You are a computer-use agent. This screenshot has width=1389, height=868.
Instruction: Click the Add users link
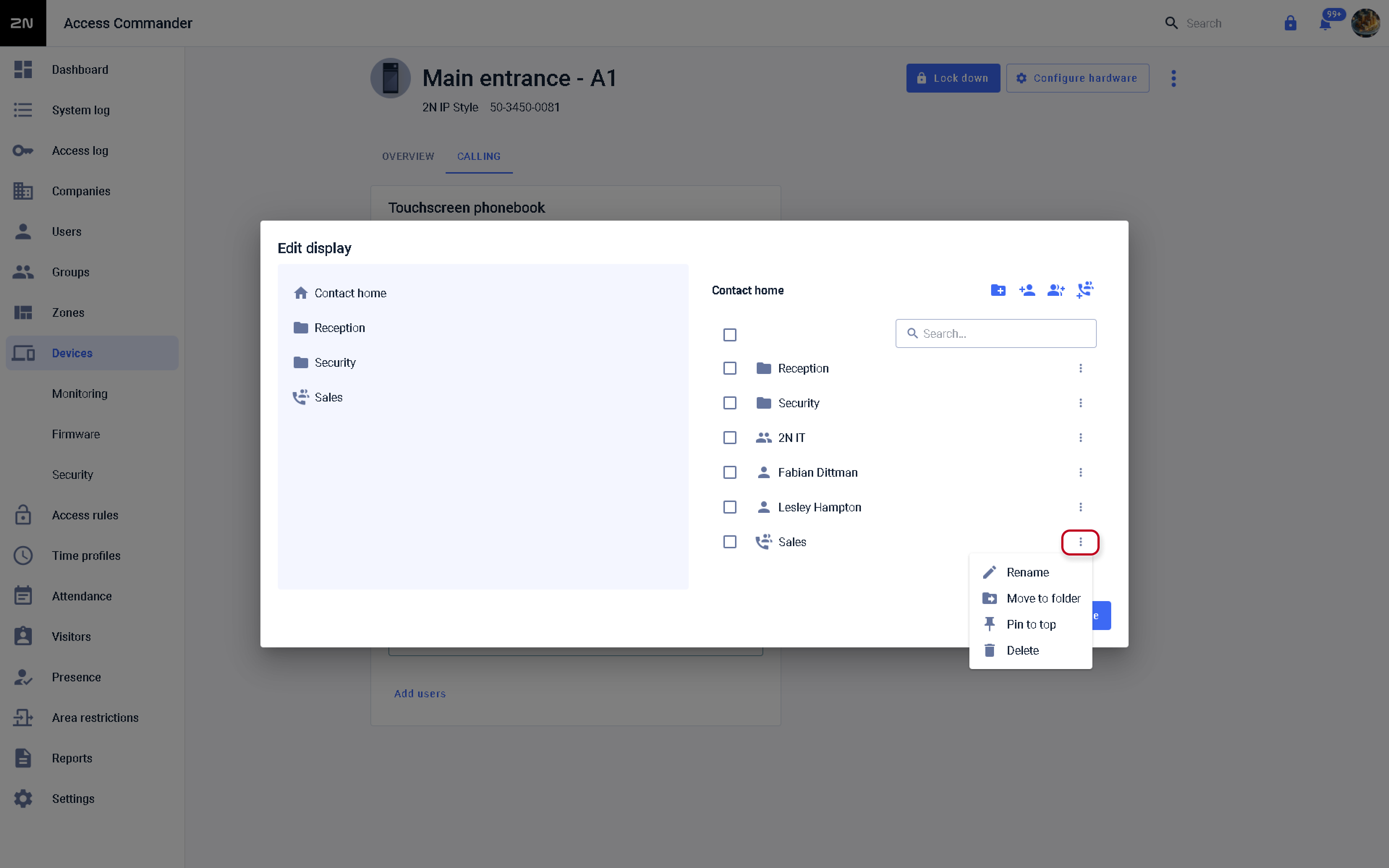coord(420,693)
